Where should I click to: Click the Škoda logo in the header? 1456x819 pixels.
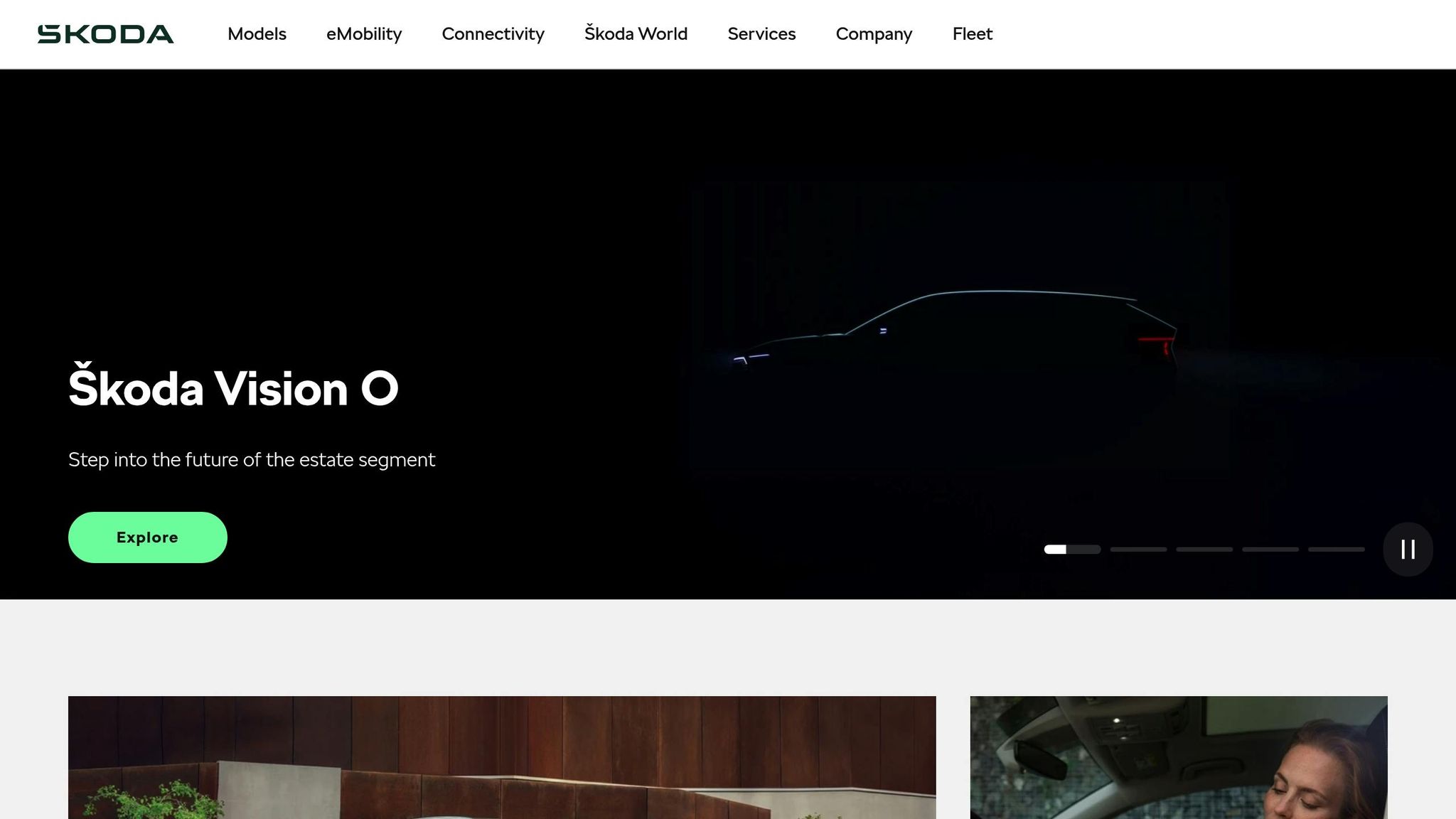pyautogui.click(x=105, y=34)
